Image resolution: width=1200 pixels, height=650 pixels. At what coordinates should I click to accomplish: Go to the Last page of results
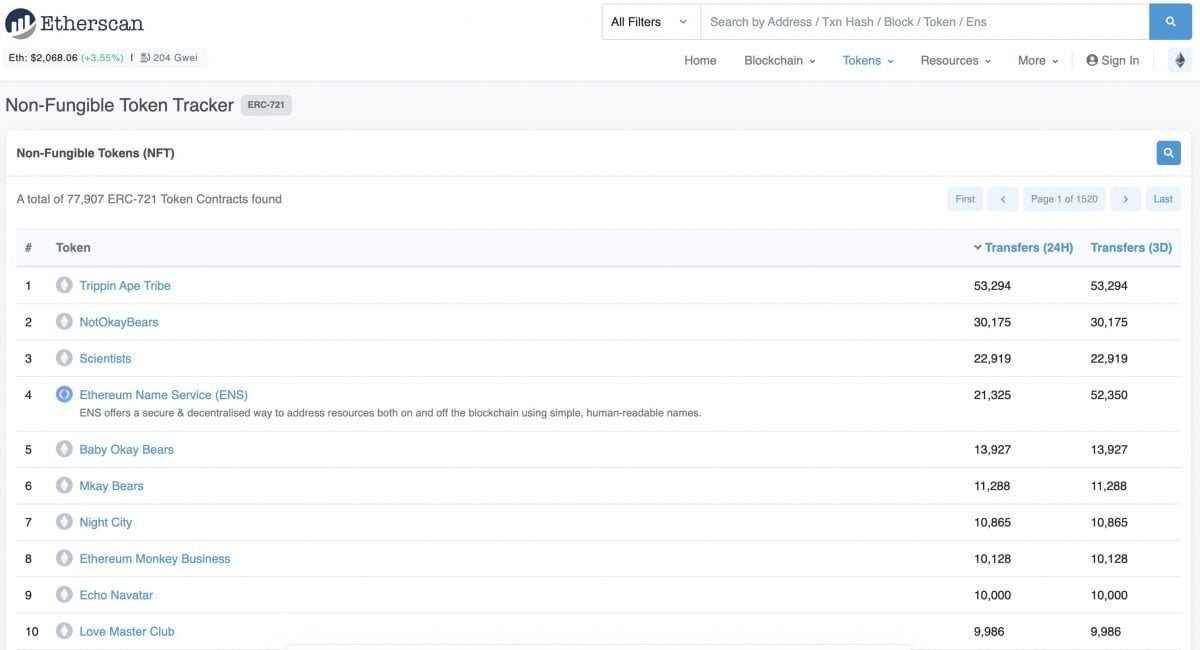[1163, 199]
